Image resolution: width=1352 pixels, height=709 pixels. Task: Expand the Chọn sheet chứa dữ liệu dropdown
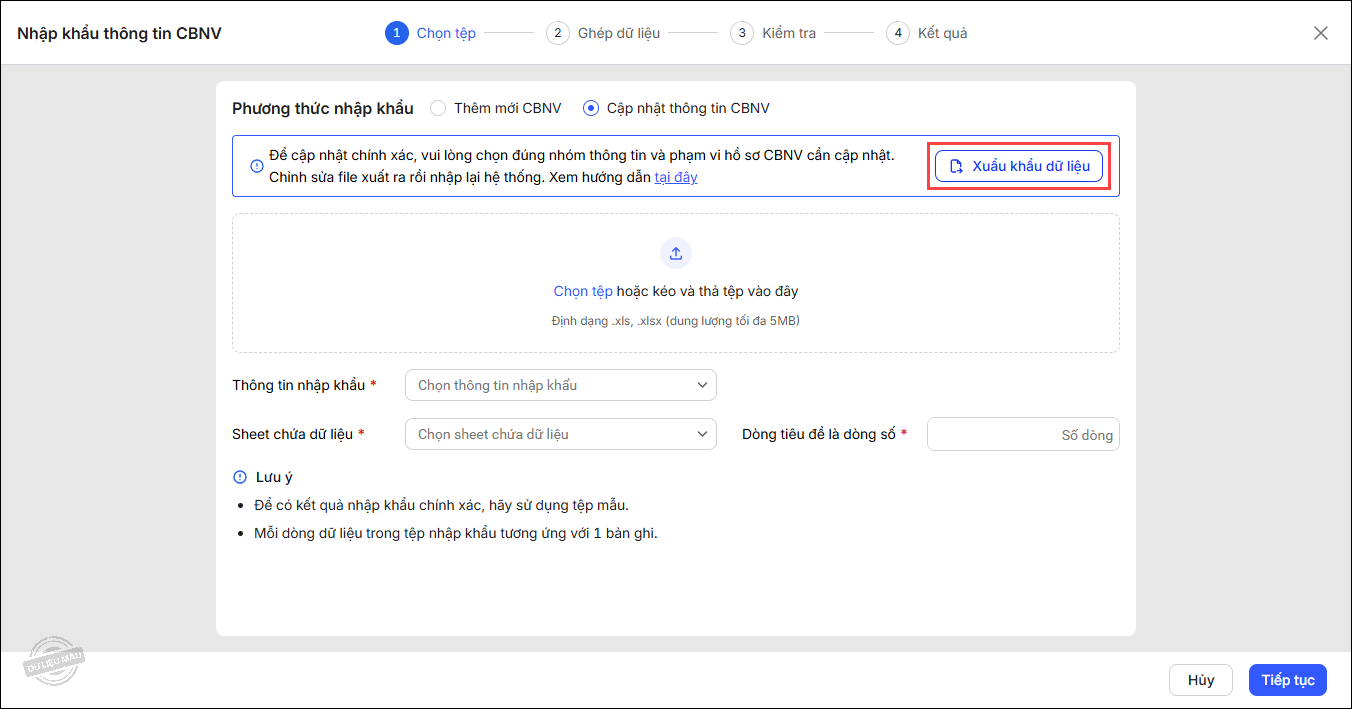click(560, 434)
